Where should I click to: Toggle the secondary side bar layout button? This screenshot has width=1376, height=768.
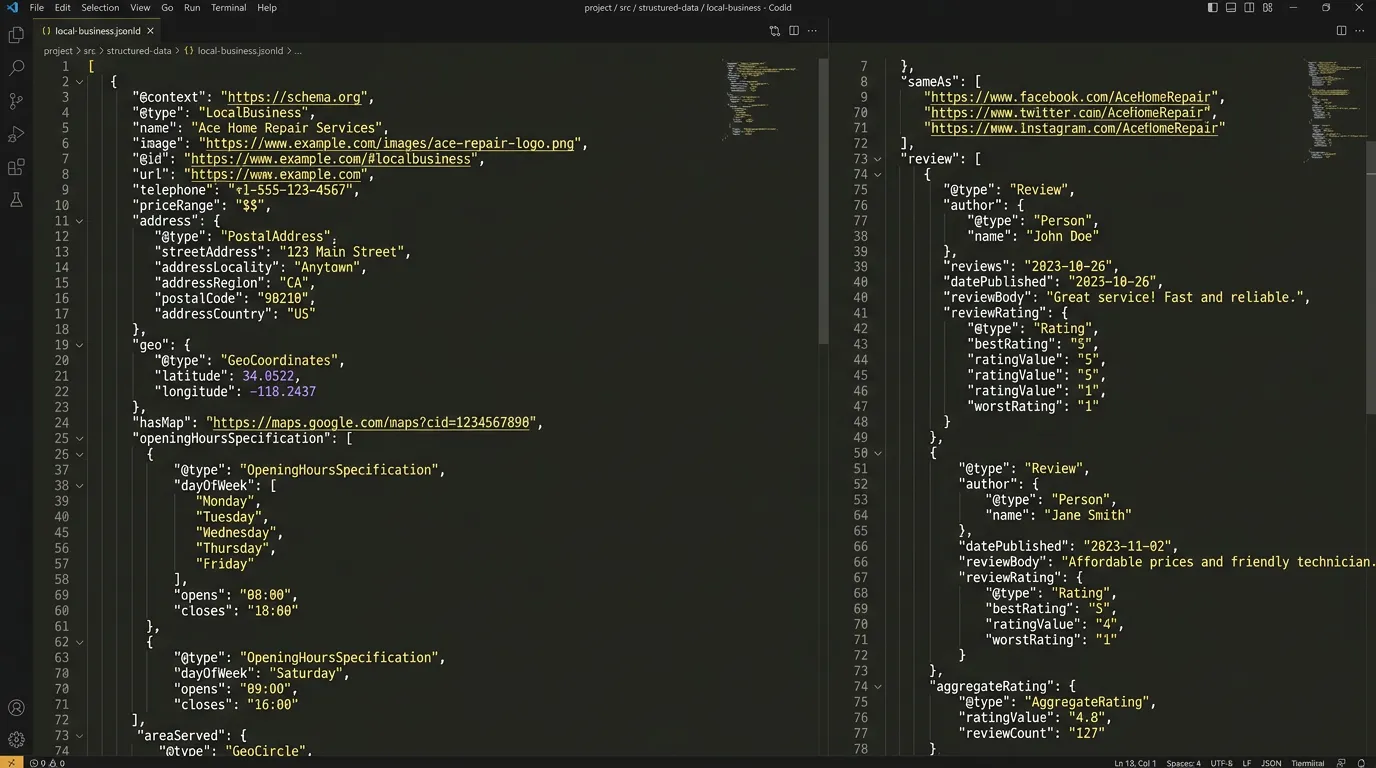pyautogui.click(x=1249, y=7)
